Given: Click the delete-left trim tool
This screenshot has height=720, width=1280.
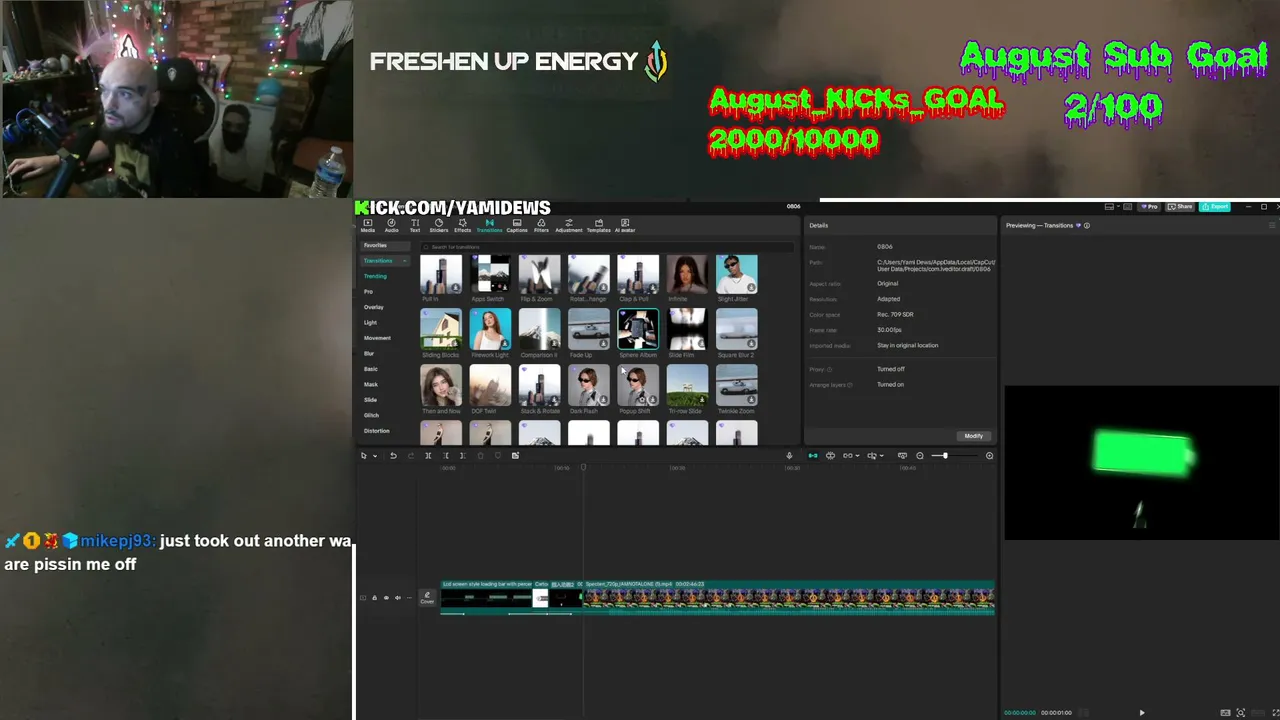Looking at the screenshot, I should coord(446,456).
